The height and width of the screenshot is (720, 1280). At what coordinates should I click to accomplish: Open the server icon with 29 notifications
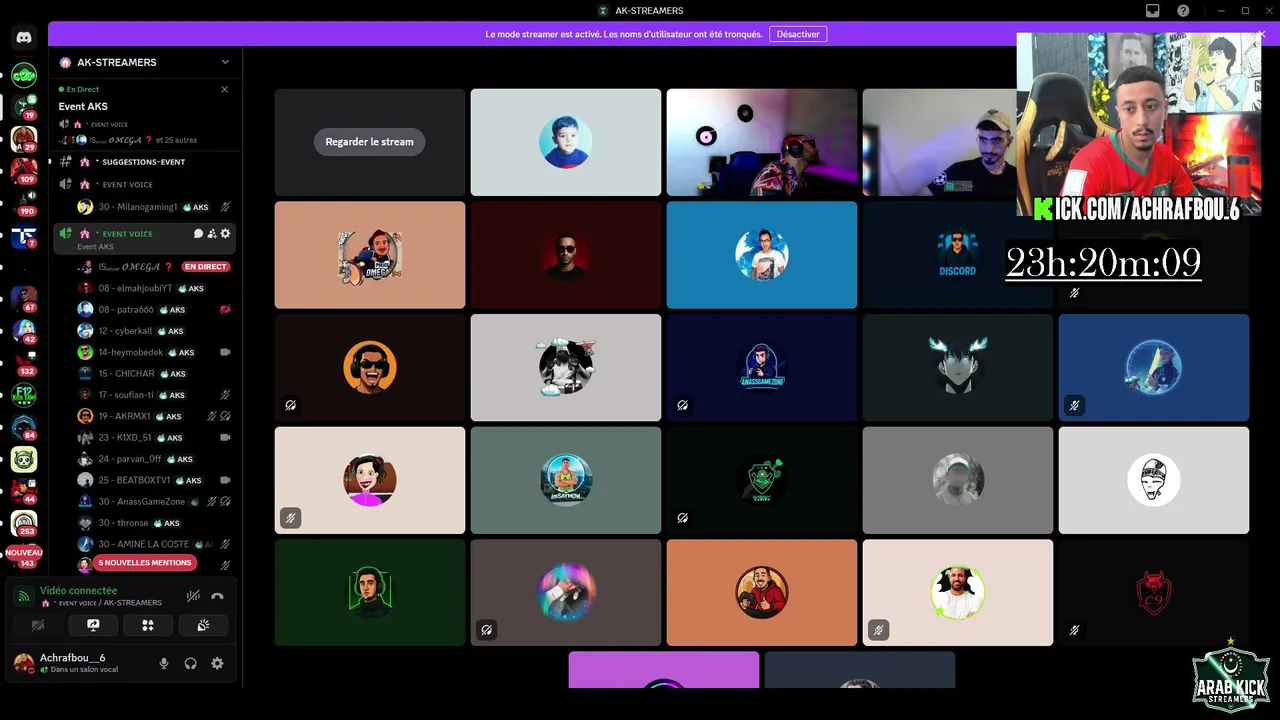pyautogui.click(x=24, y=138)
